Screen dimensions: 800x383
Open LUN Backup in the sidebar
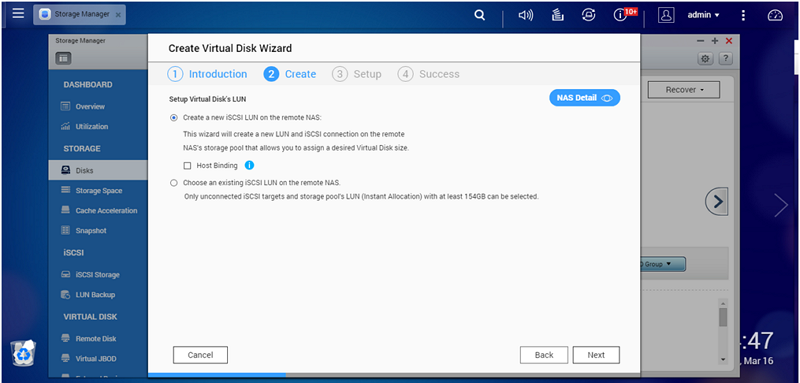(x=95, y=295)
